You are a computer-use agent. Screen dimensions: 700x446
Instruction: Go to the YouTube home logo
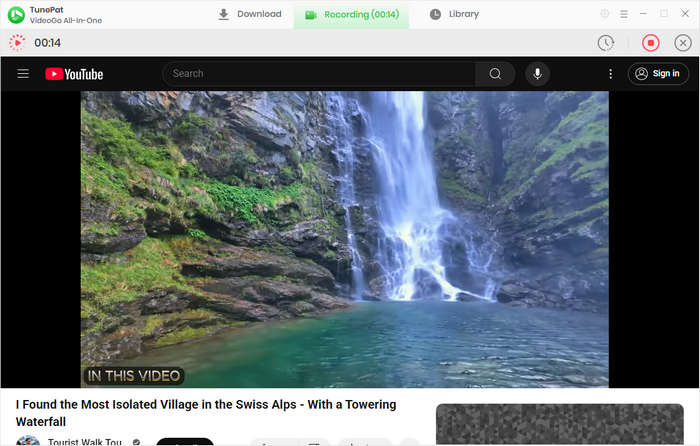pyautogui.click(x=75, y=74)
